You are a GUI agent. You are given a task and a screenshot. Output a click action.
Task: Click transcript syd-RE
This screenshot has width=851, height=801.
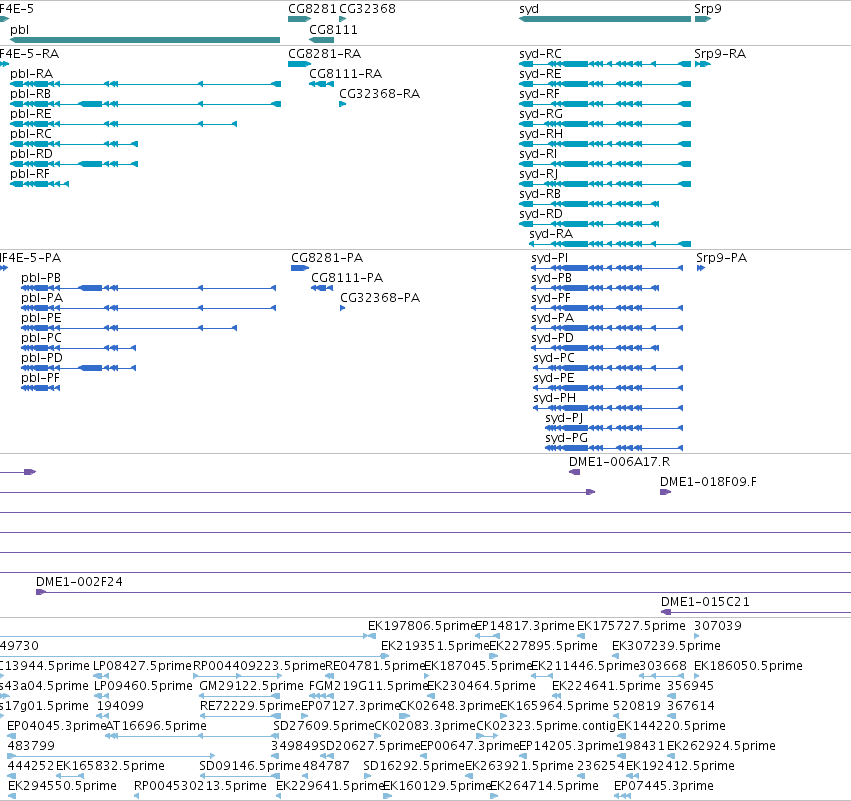[605, 84]
